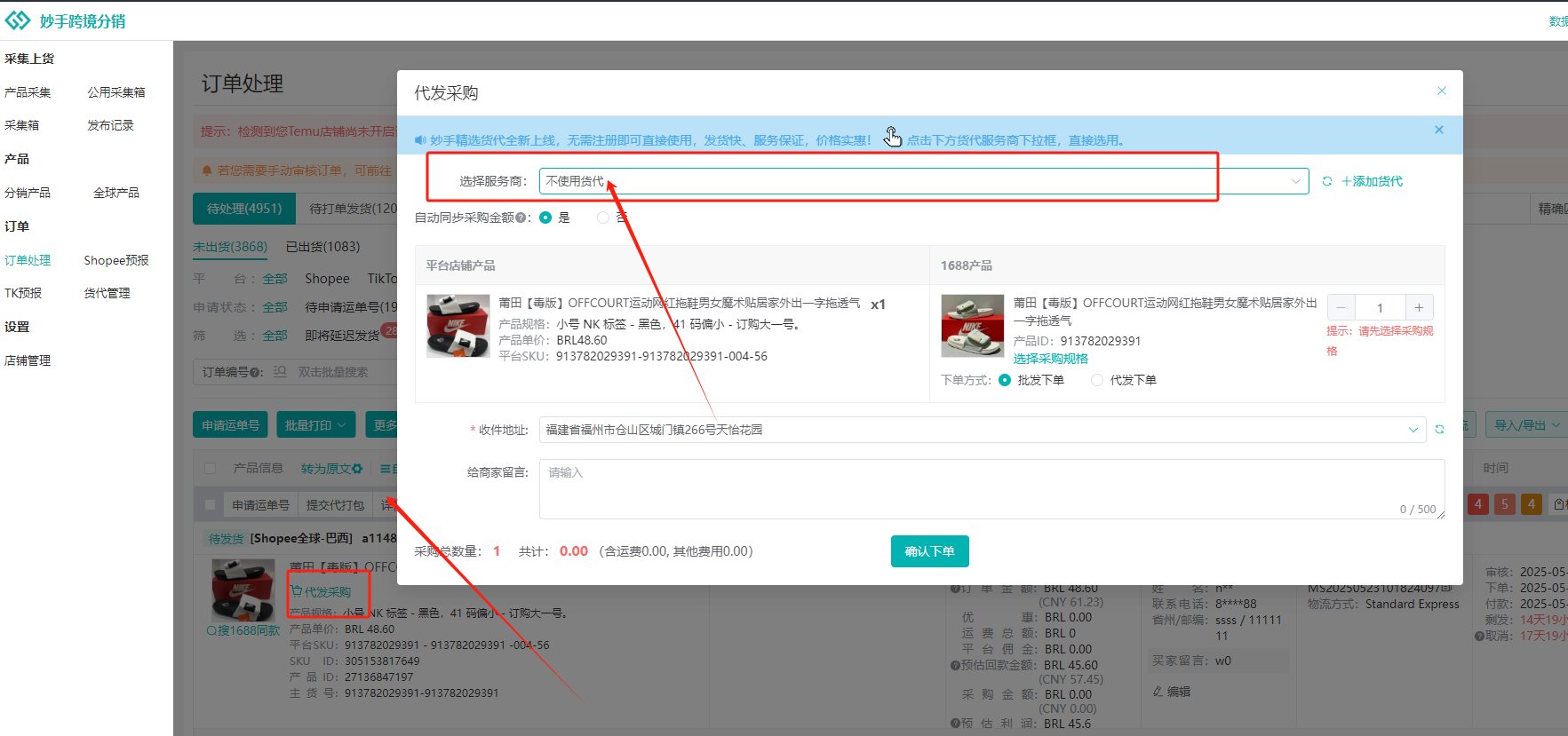Click into the 给商家留言 text area
Screen dimensions: 1568x736
[991, 488]
